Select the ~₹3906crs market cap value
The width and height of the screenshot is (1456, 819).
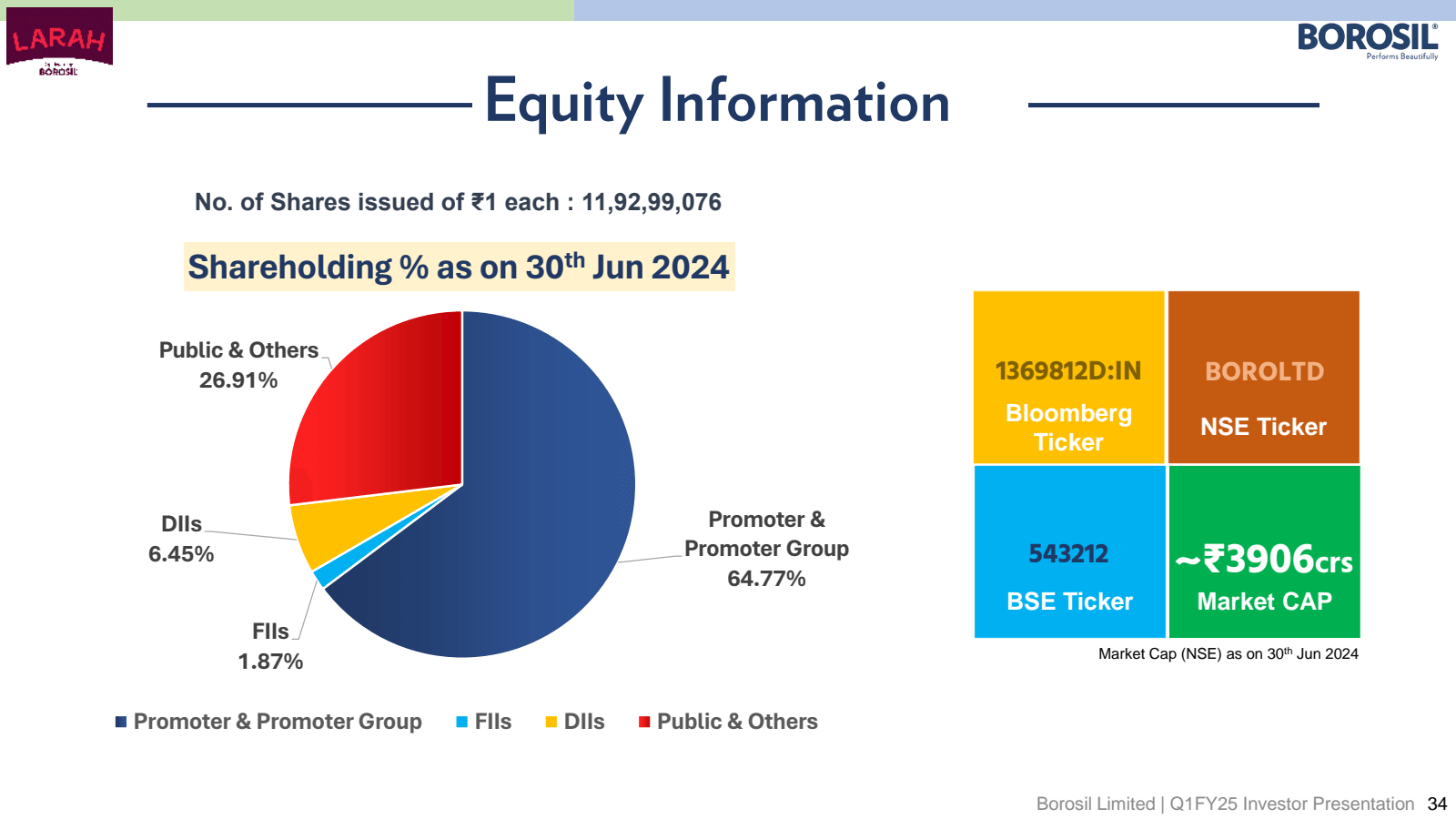pos(1264,559)
